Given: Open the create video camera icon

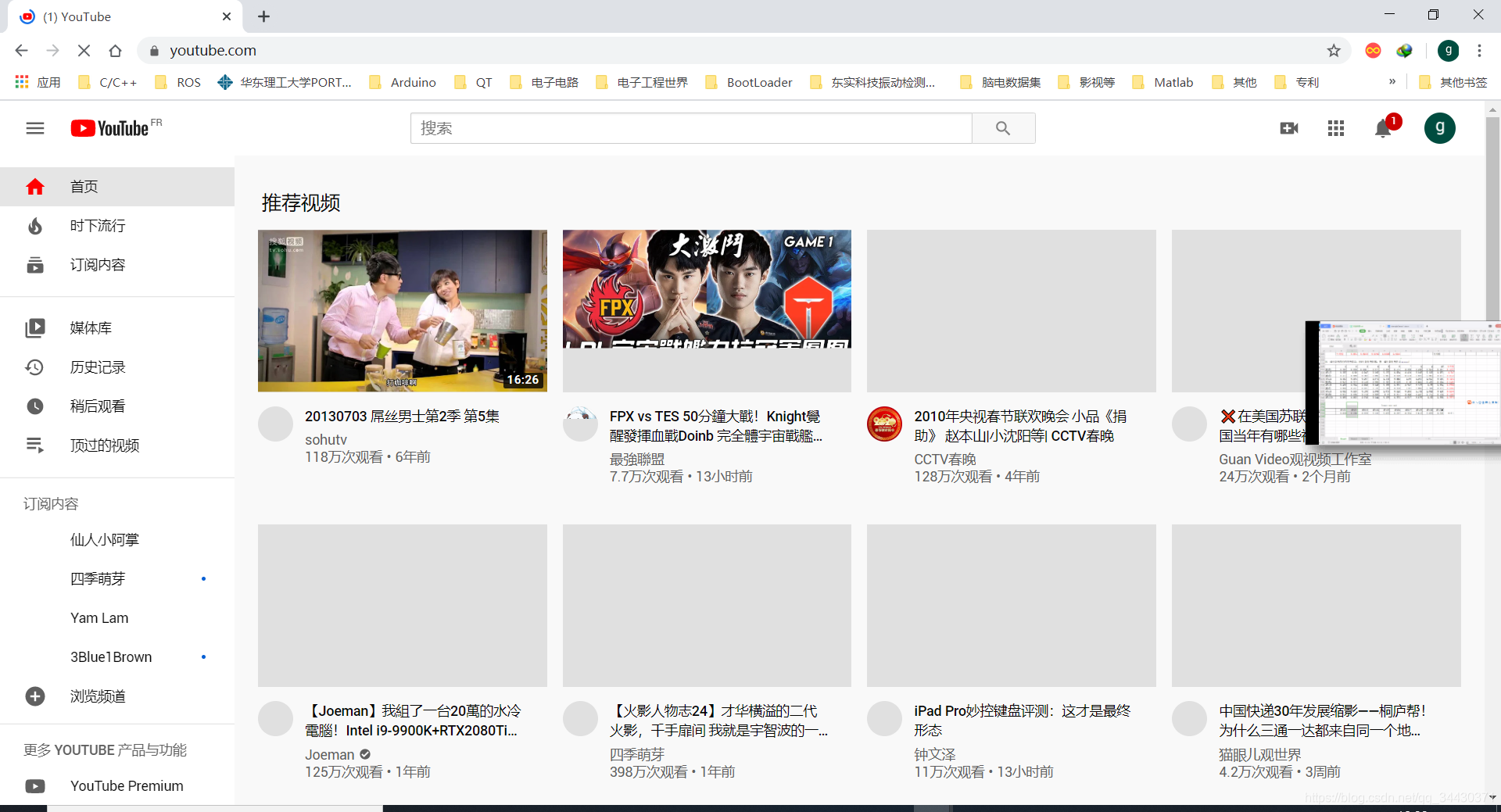Looking at the screenshot, I should 1289,128.
